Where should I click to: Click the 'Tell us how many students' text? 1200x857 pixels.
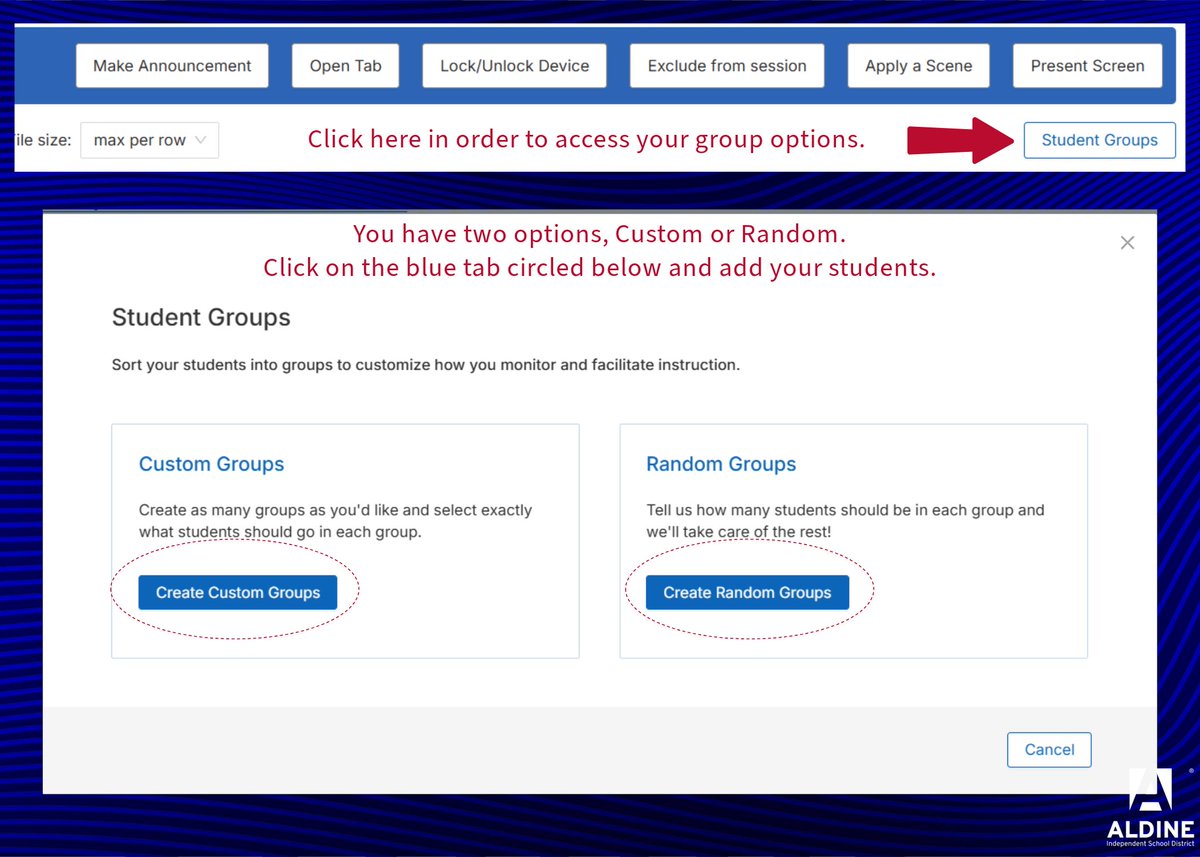(845, 521)
